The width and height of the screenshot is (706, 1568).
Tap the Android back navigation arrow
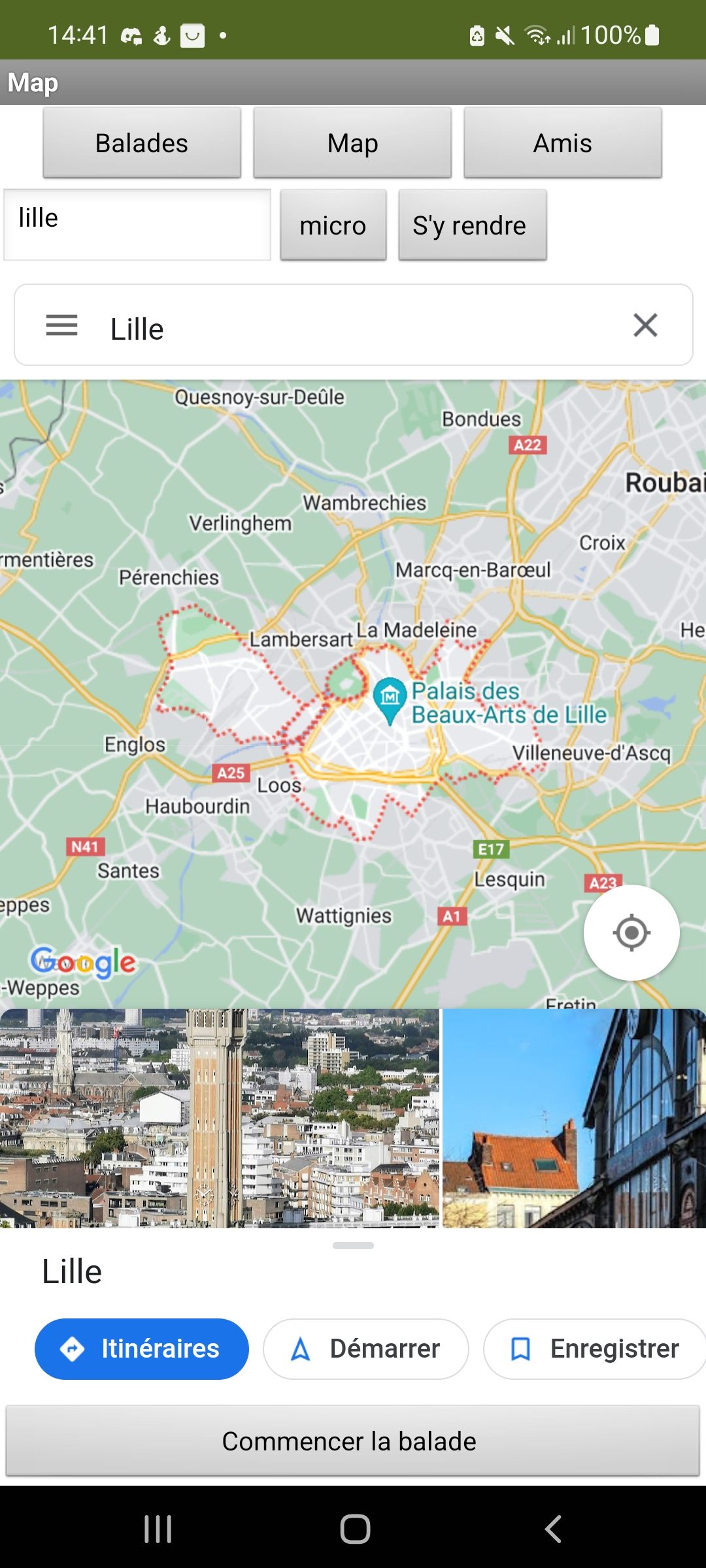coord(553,1529)
